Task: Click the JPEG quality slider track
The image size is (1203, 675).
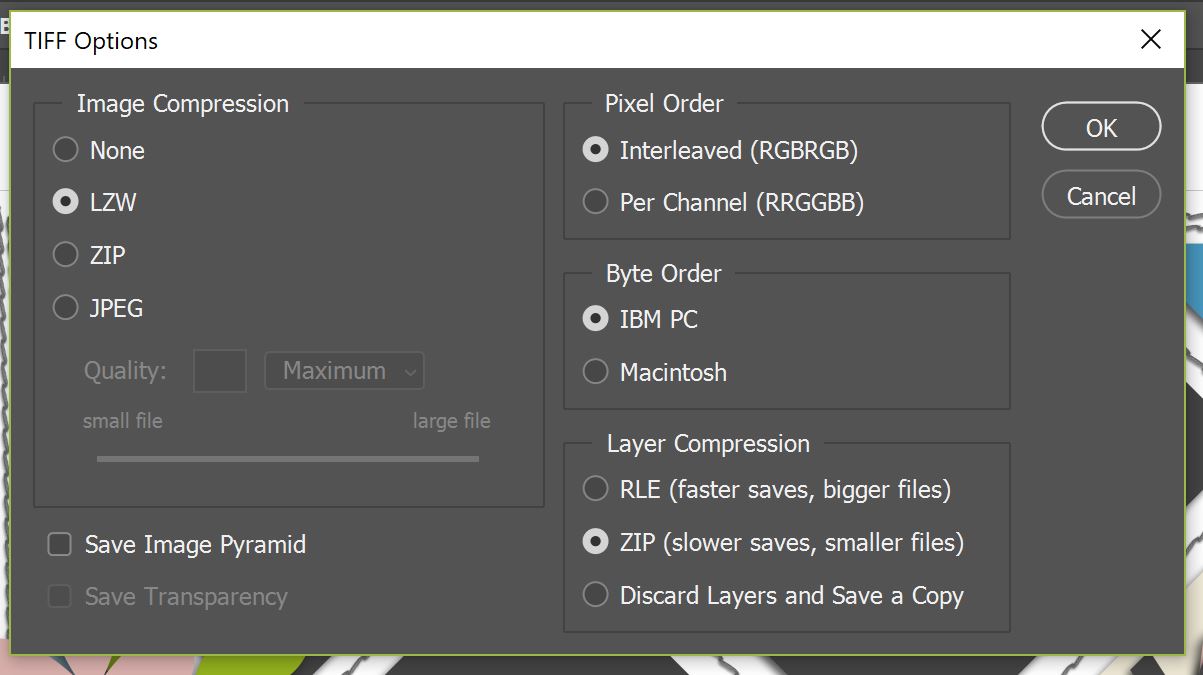Action: point(288,459)
